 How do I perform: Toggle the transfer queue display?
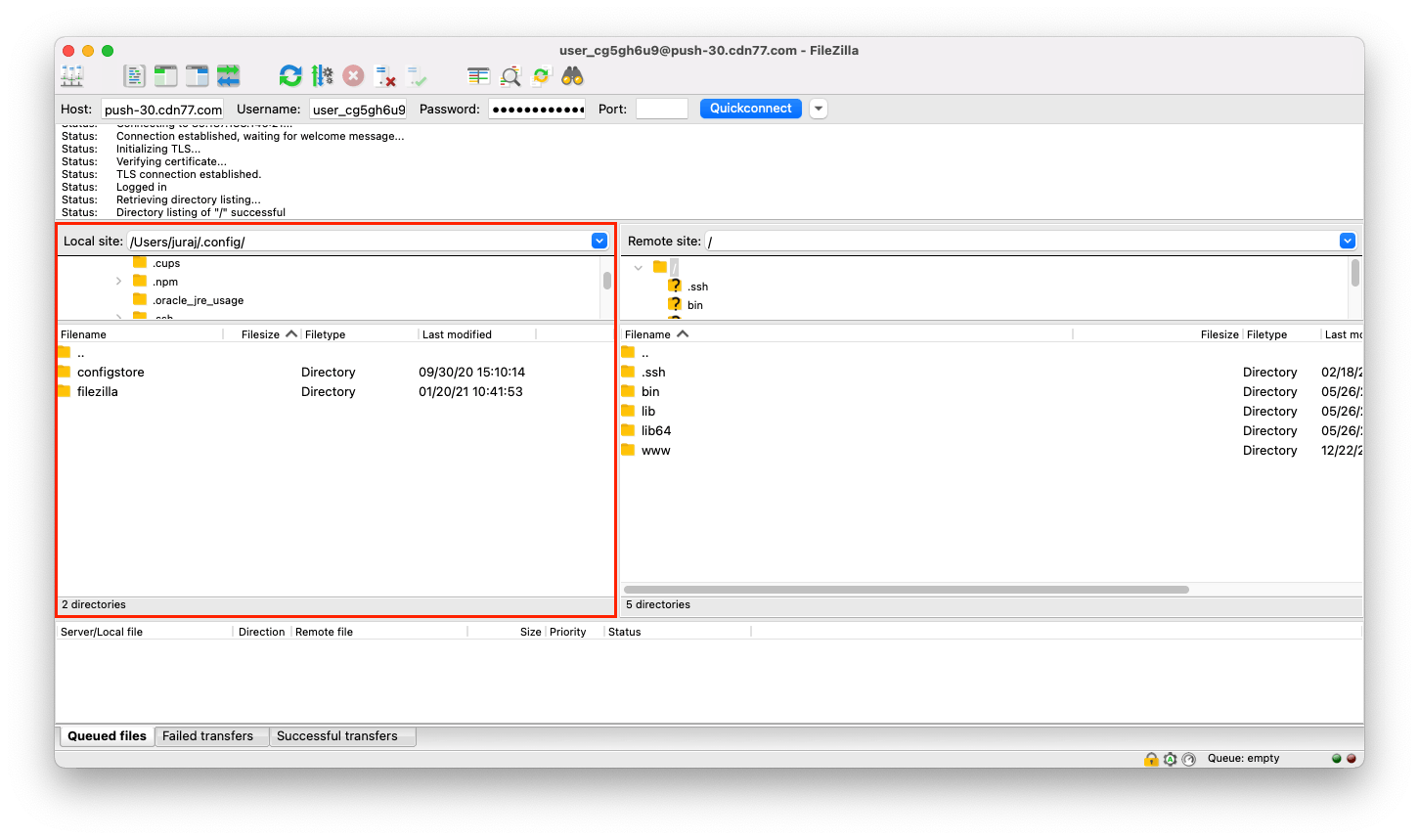click(x=228, y=75)
